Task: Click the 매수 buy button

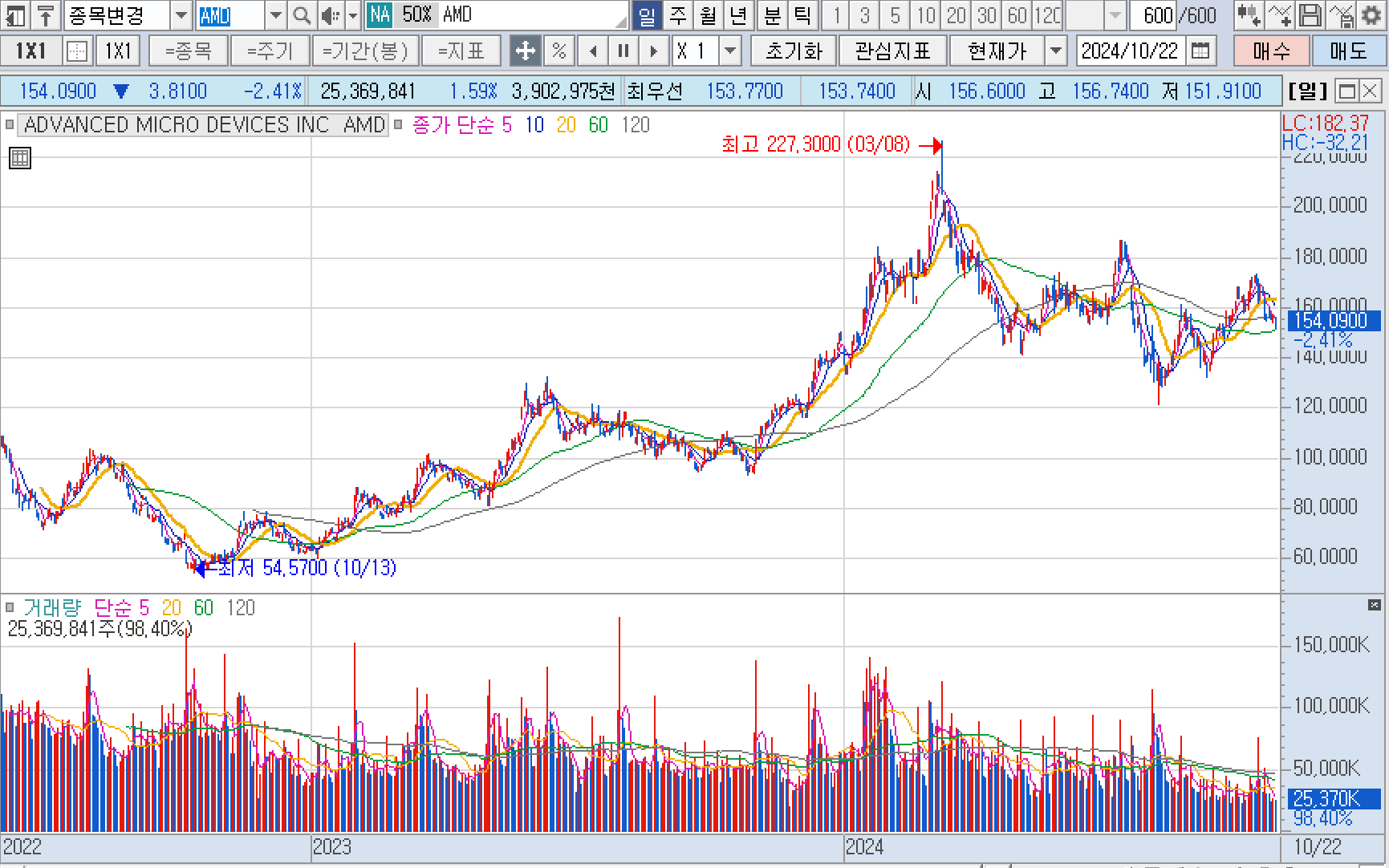Action: (x=1272, y=51)
